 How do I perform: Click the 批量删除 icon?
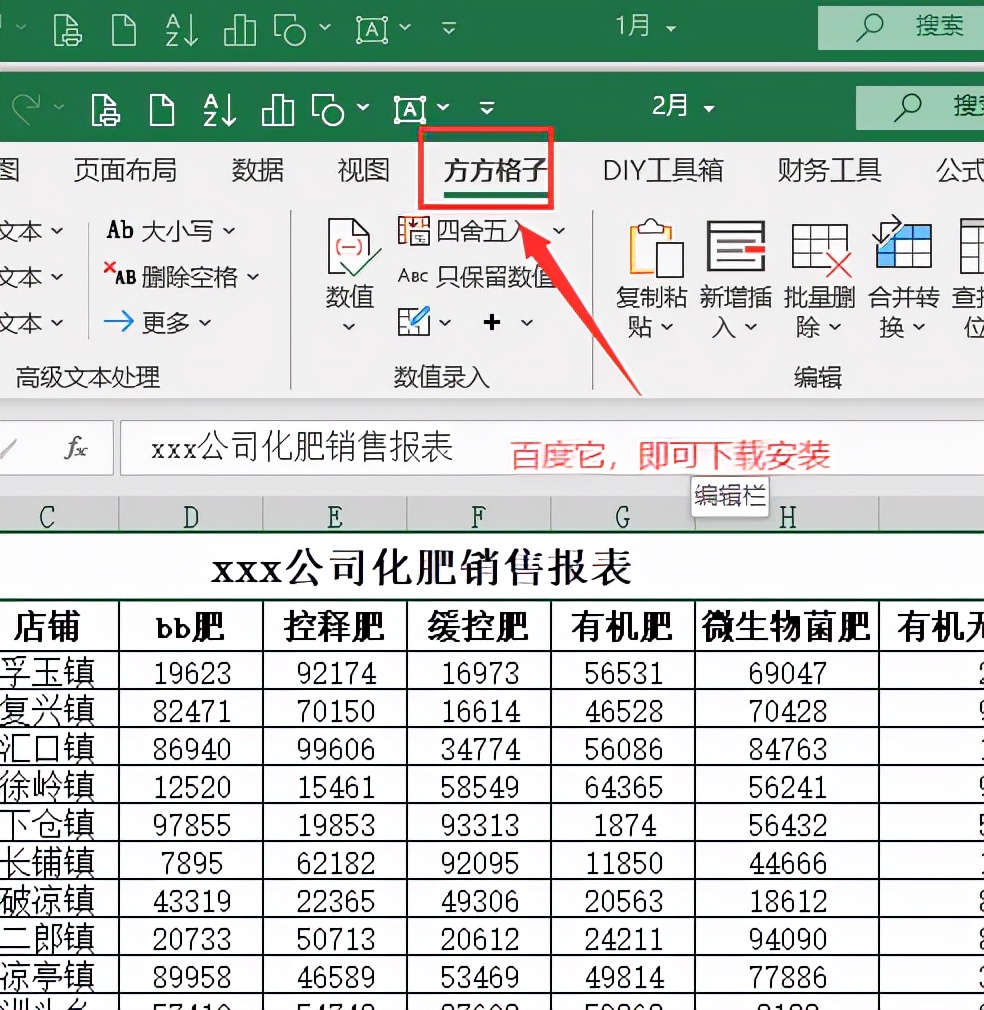click(820, 251)
